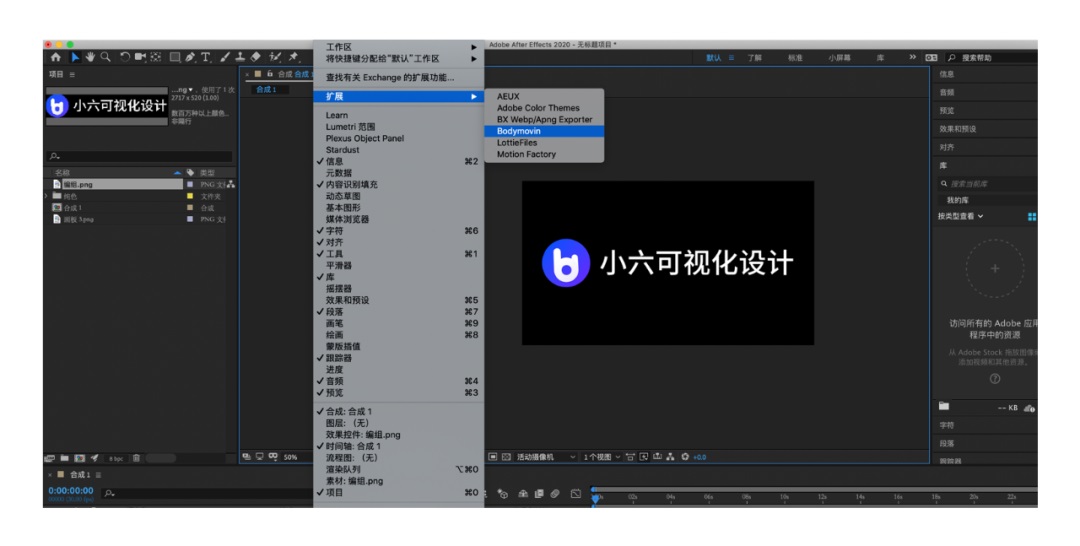
Task: Toggle the 音频 panel menu item
Action: pyautogui.click(x=399, y=381)
